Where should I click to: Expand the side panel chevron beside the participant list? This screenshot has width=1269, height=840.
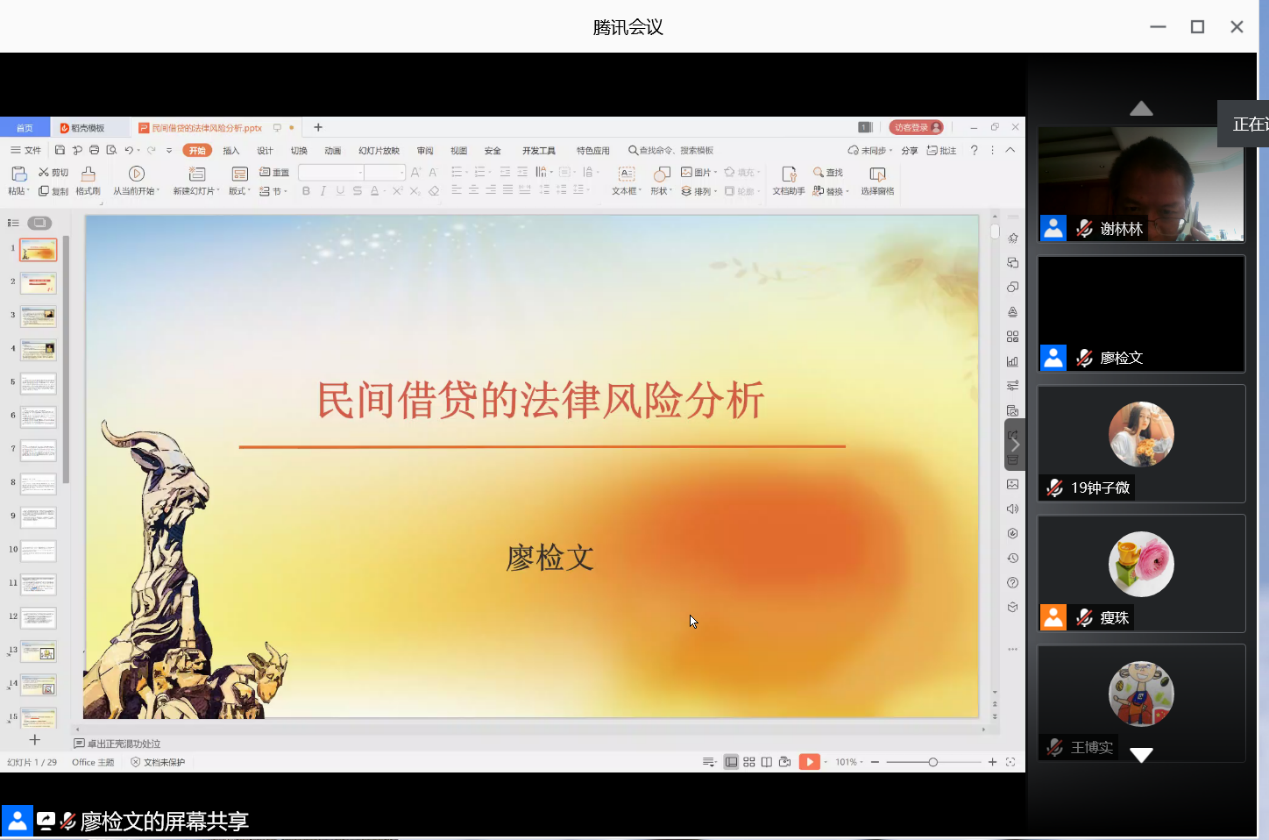[1015, 444]
